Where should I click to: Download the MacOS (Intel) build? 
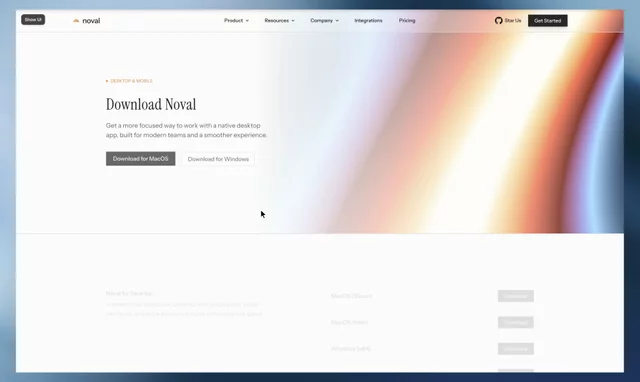(x=516, y=322)
